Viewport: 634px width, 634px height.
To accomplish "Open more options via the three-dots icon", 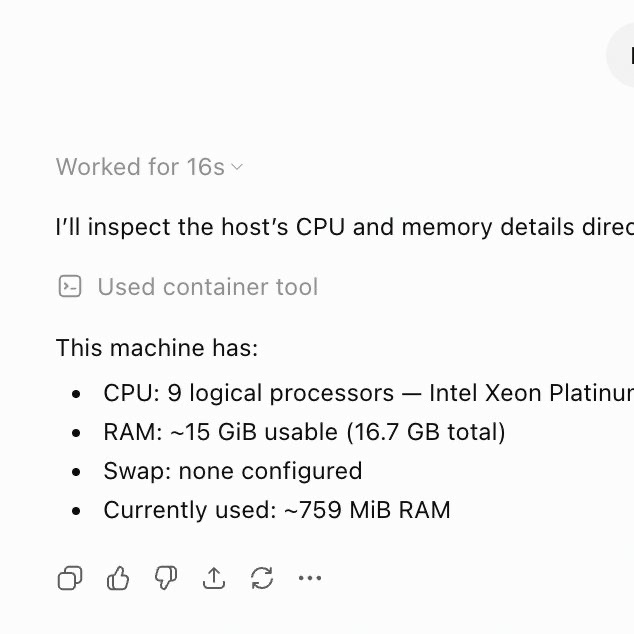I will [x=310, y=578].
